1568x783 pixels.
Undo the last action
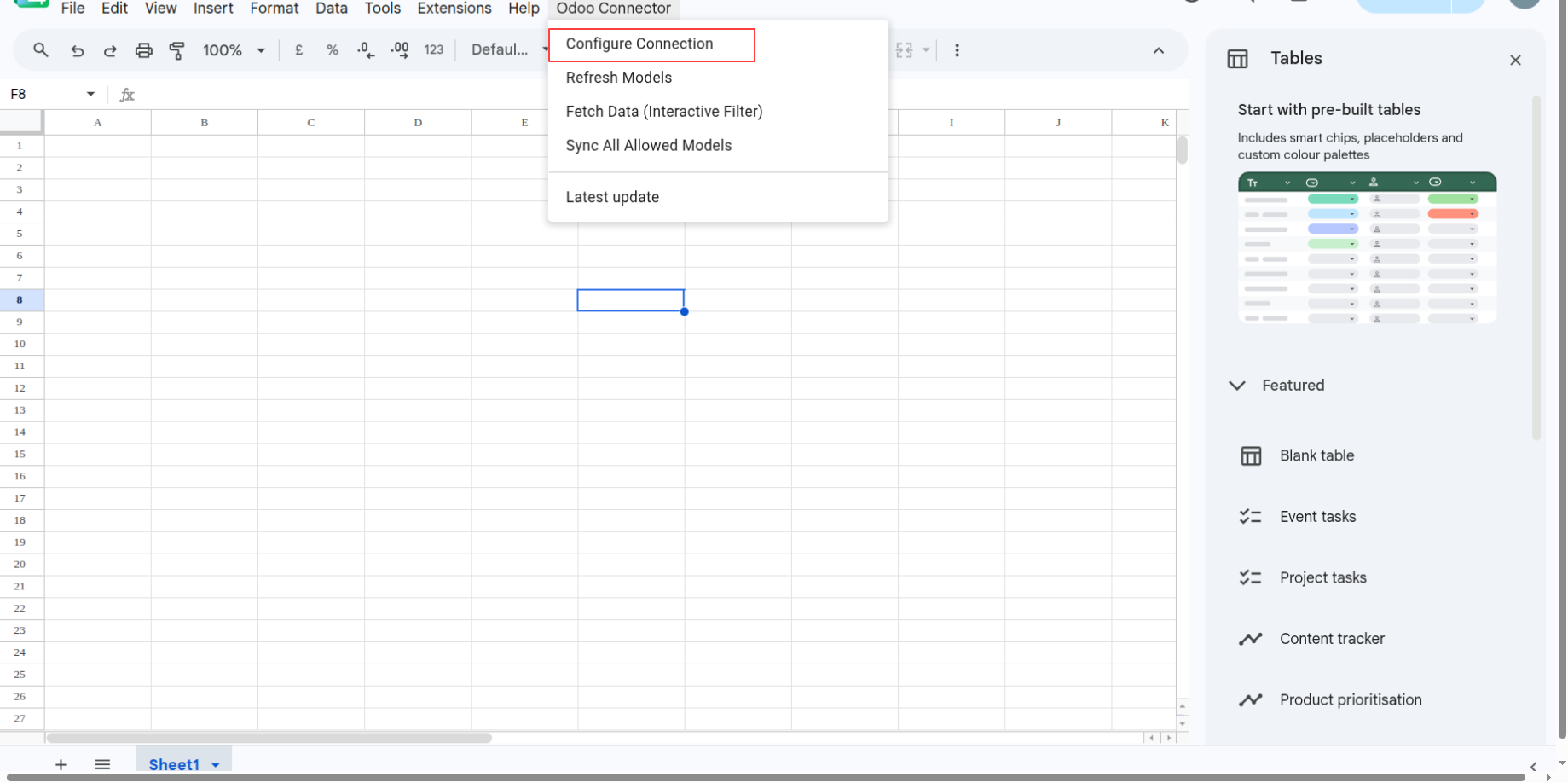click(77, 50)
